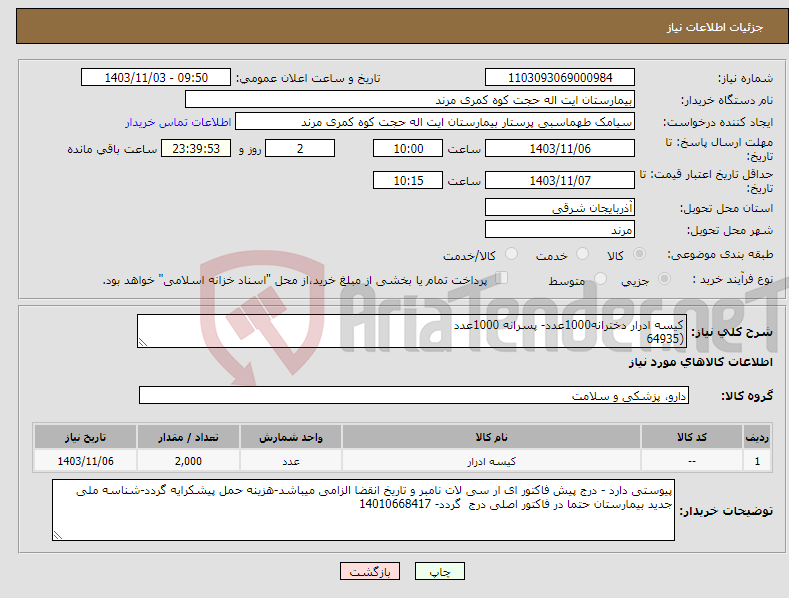Click the unit cell عدد
The height and width of the screenshot is (598, 789).
tap(291, 461)
